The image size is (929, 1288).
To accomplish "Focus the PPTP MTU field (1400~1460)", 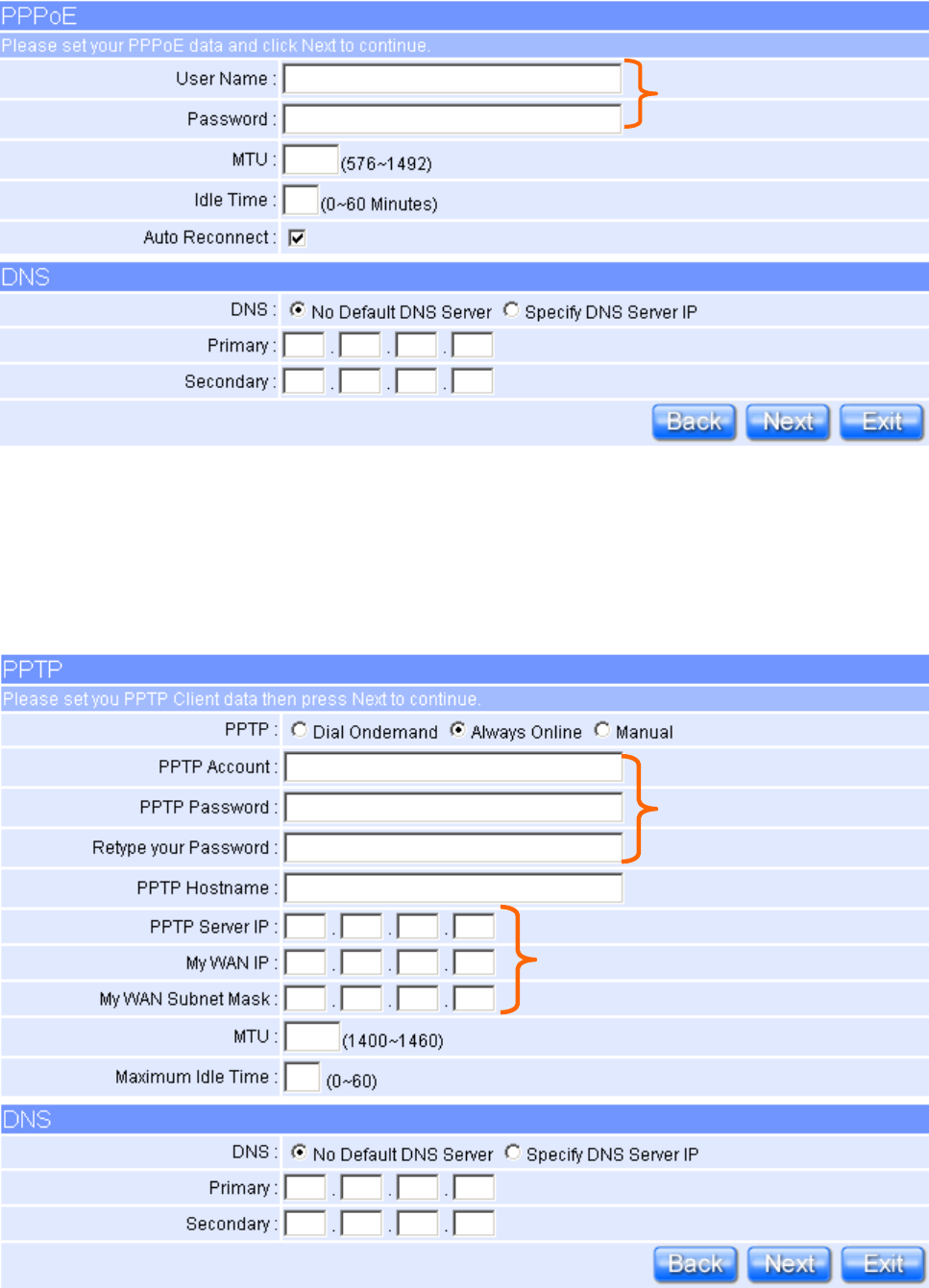I will pyautogui.click(x=312, y=1036).
